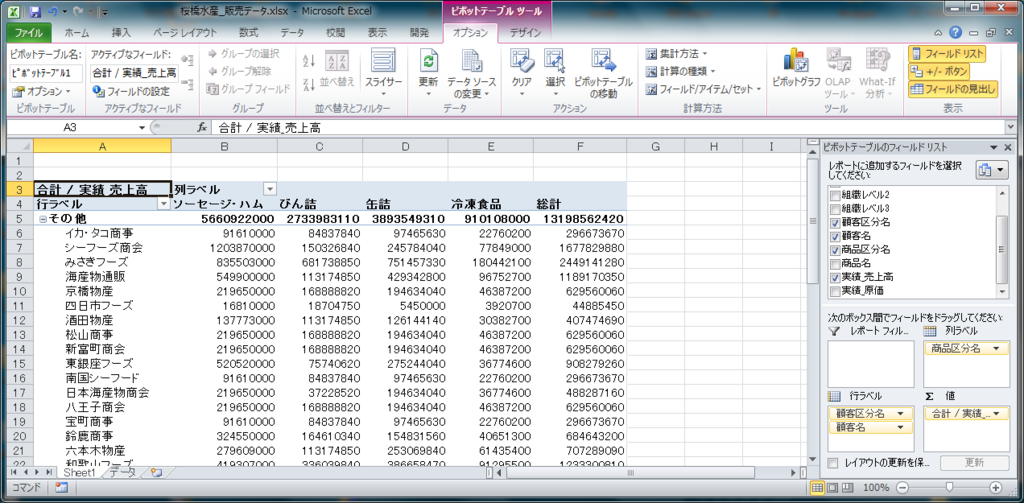Select the Sheet1 worksheet tab
1024x503 pixels.
point(80,472)
